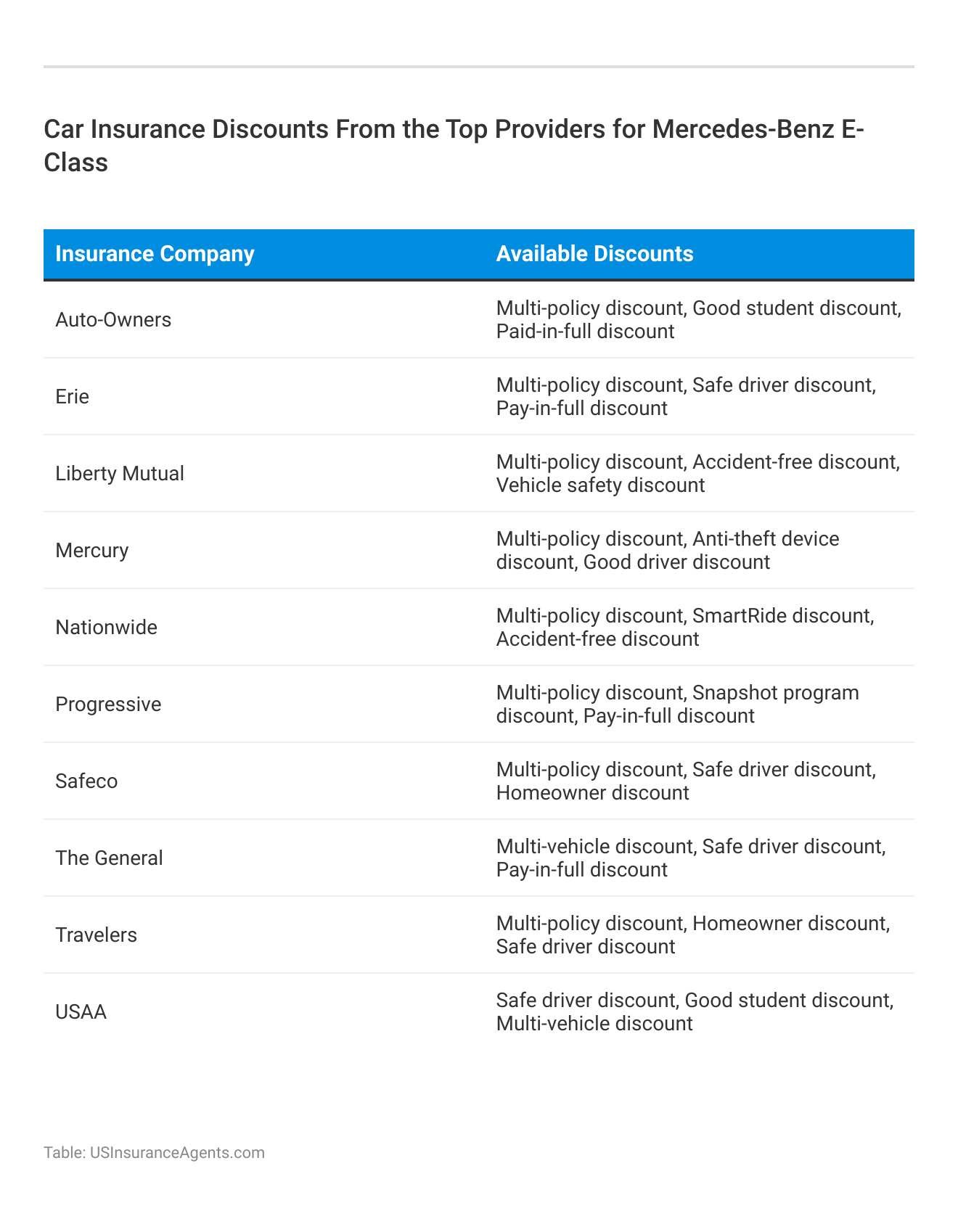Click the Available Discounts column header
Image resolution: width=958 pixels, height=1232 pixels.
pos(594,254)
